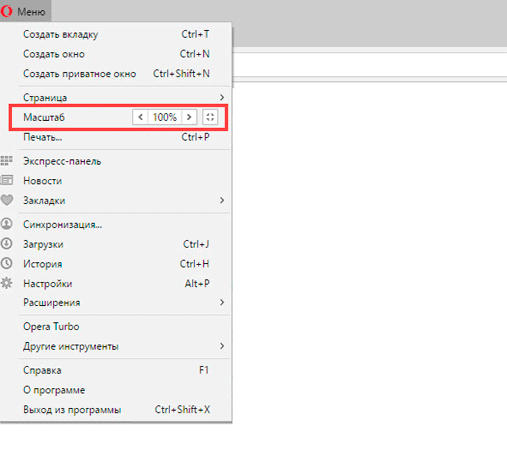Click the Экспресс-панель grid icon
The width and height of the screenshot is (507, 450).
pos(6,161)
